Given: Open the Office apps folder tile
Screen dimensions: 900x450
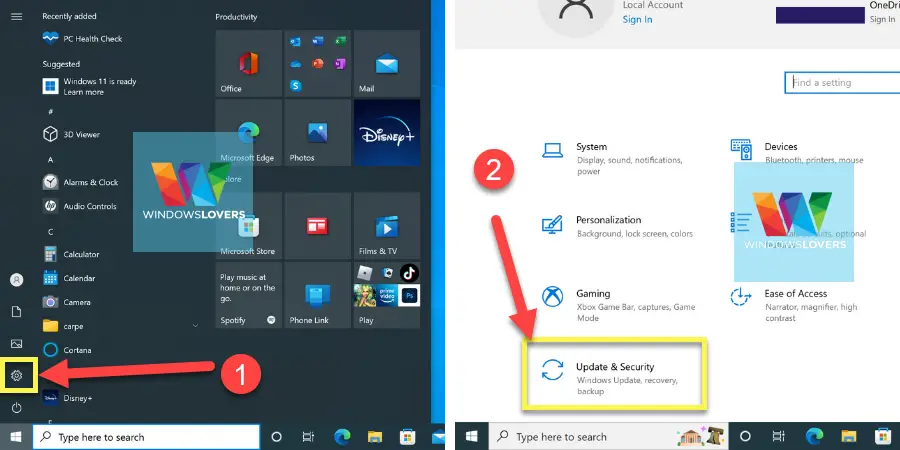Looking at the screenshot, I should 317,63.
